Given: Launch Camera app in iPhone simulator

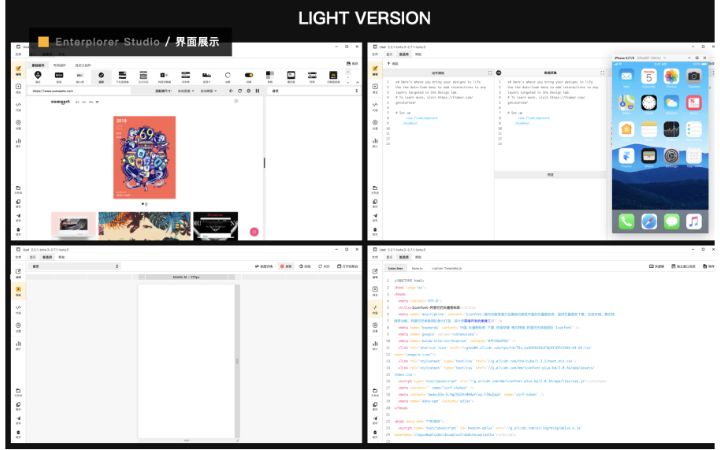Looking at the screenshot, I should (x=694, y=76).
